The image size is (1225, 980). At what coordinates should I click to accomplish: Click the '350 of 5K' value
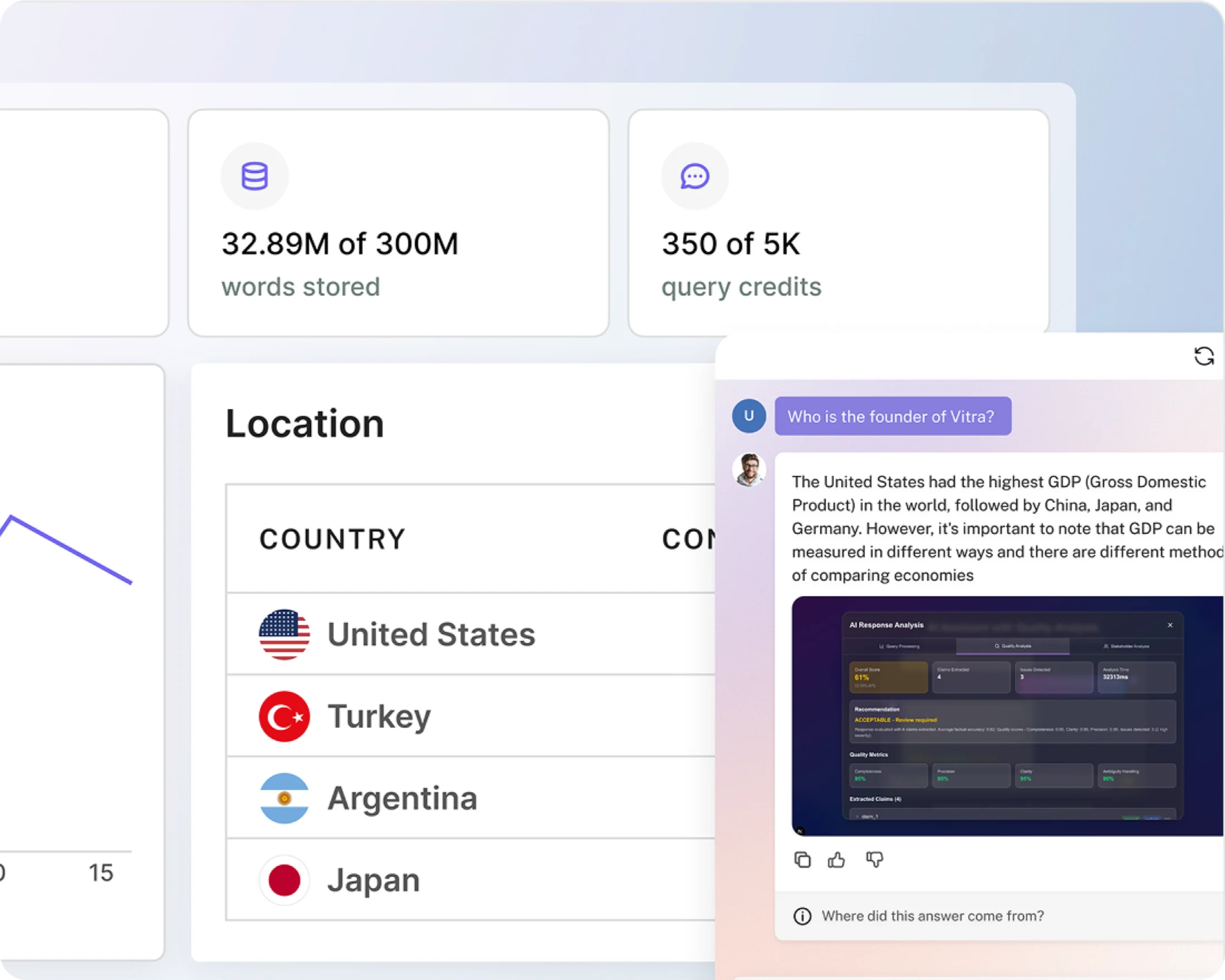point(731,244)
